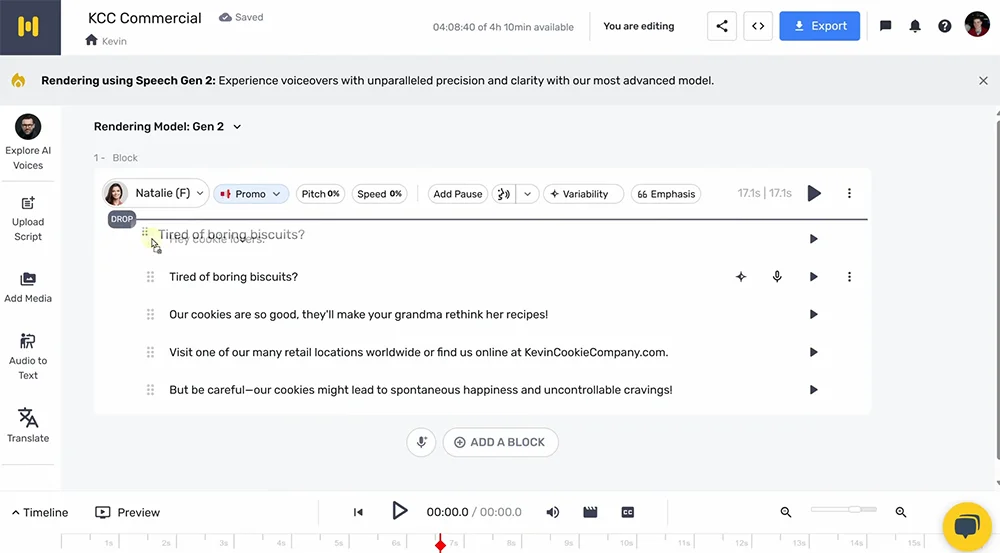Click the Export button

[x=819, y=26]
